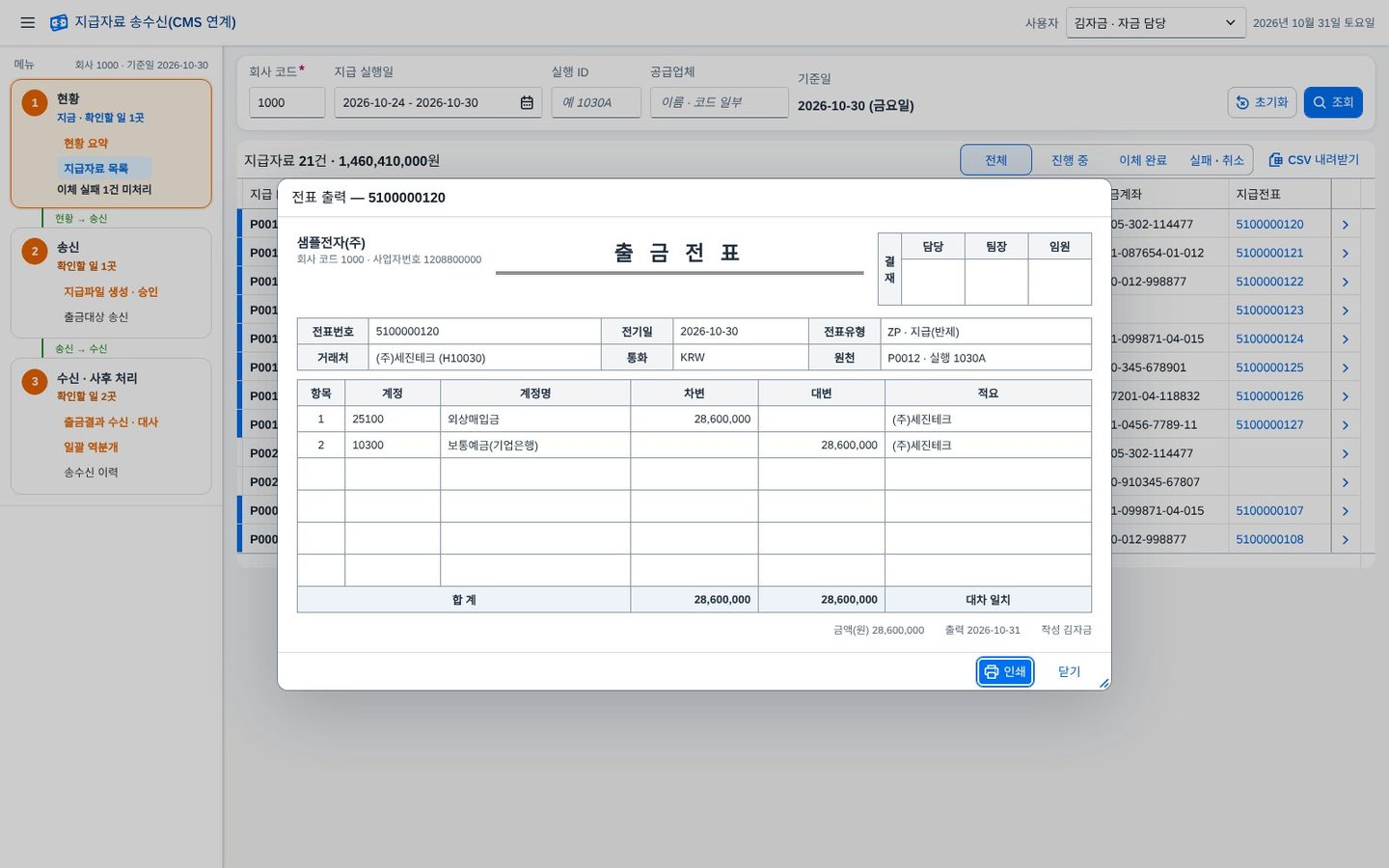
Task: Select sidebar item 일괄 역분개
Action: [91, 448]
